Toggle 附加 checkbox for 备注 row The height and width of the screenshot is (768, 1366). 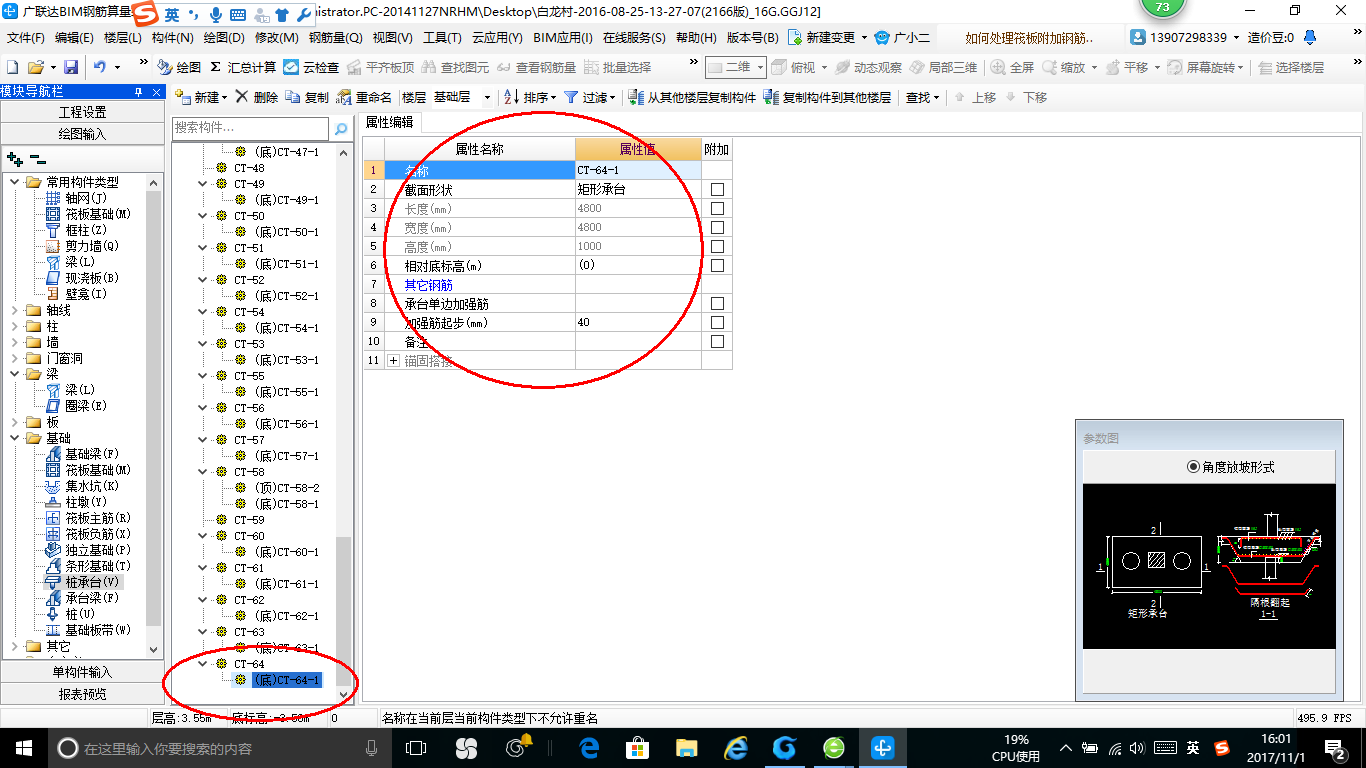pyautogui.click(x=717, y=341)
